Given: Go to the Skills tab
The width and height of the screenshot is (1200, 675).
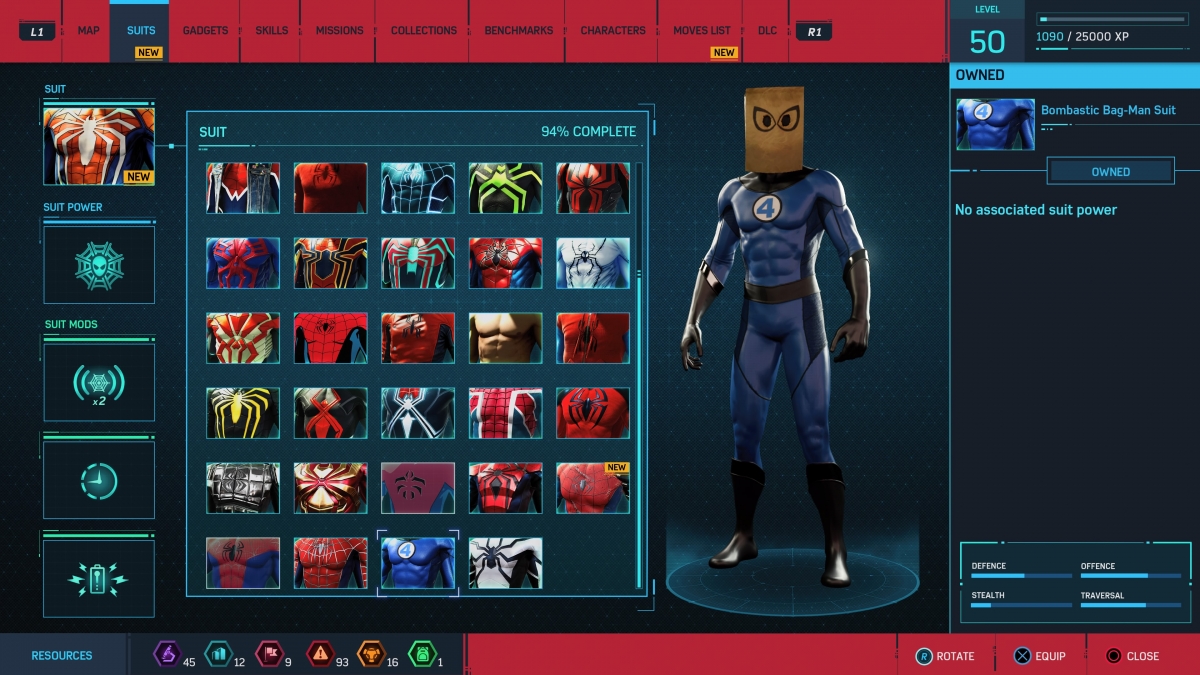Looking at the screenshot, I should [272, 31].
